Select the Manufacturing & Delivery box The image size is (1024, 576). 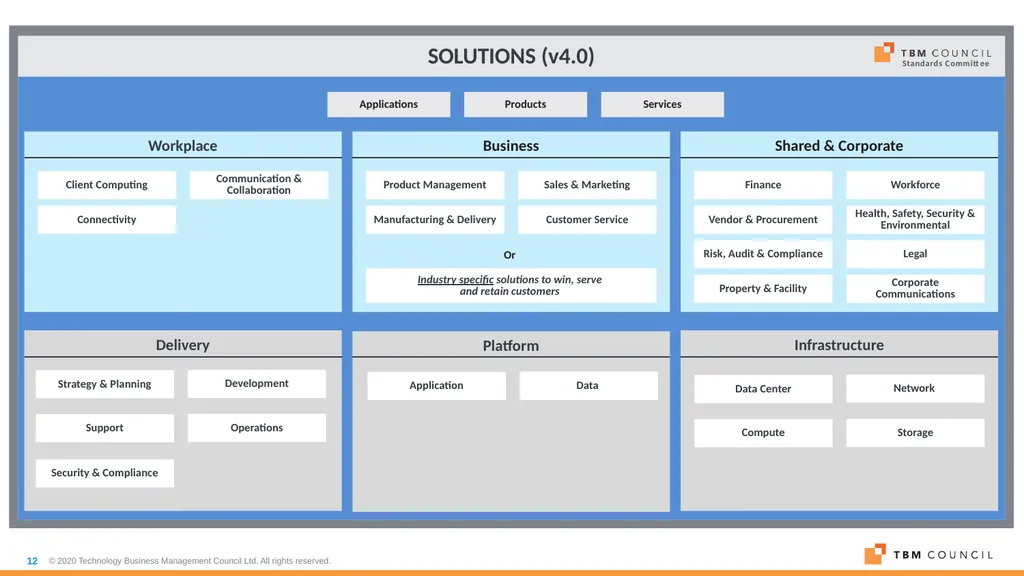[435, 219]
